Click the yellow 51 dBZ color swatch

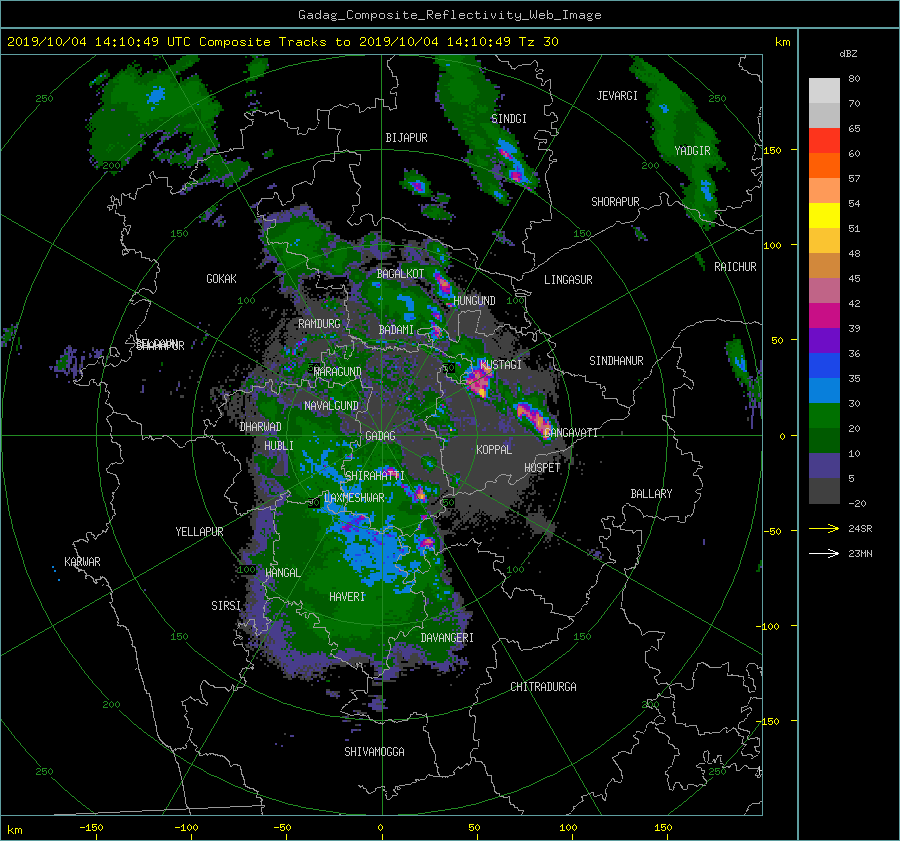(824, 216)
